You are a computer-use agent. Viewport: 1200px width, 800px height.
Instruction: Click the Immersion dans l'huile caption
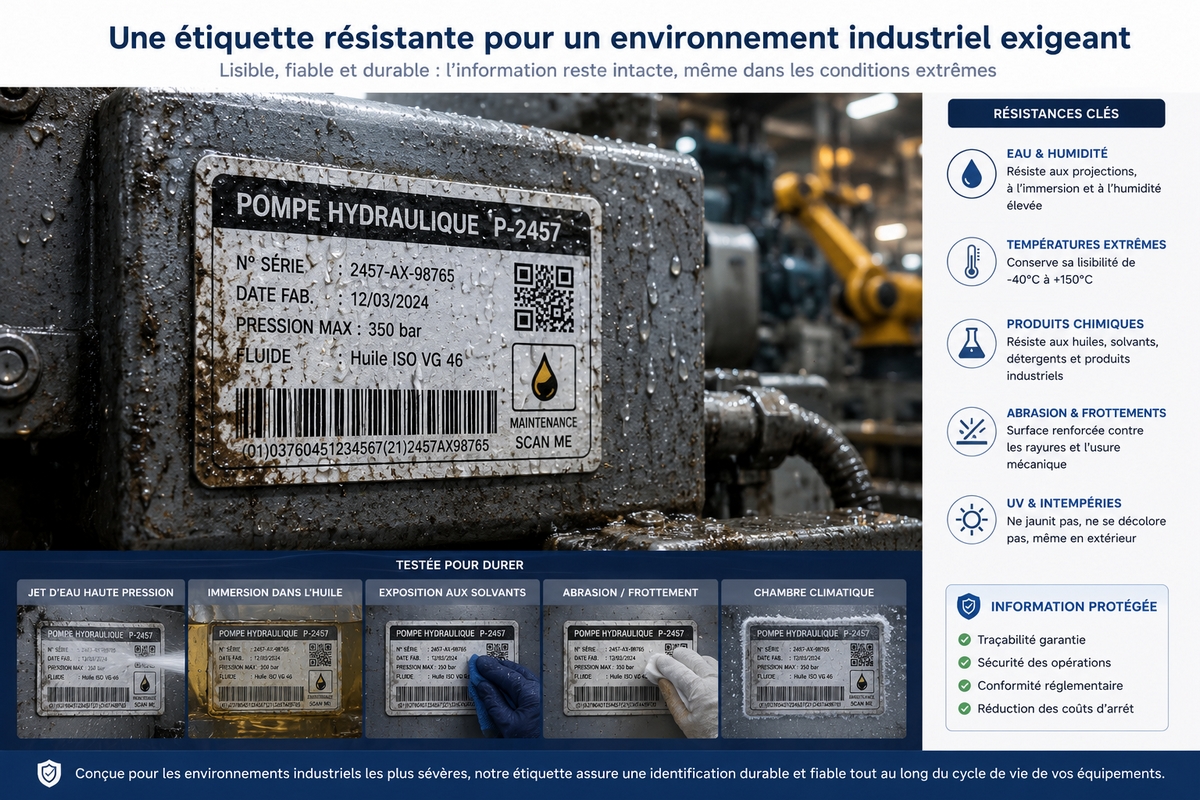coord(275,593)
